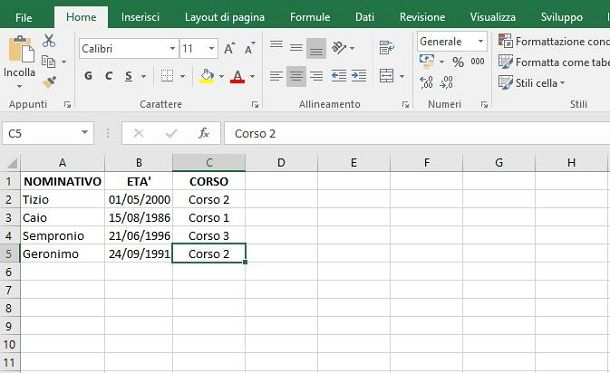
Task: Apply thousands separator 000 style
Action: point(477,61)
